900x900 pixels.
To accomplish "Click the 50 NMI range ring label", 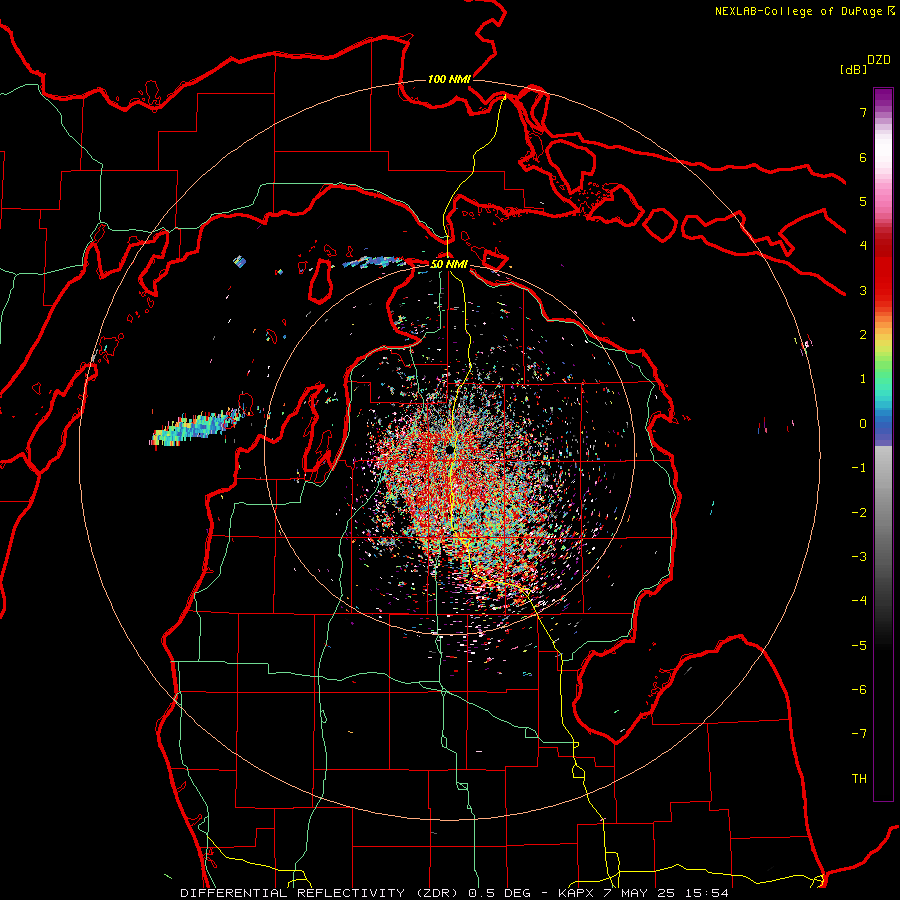I will click(449, 264).
